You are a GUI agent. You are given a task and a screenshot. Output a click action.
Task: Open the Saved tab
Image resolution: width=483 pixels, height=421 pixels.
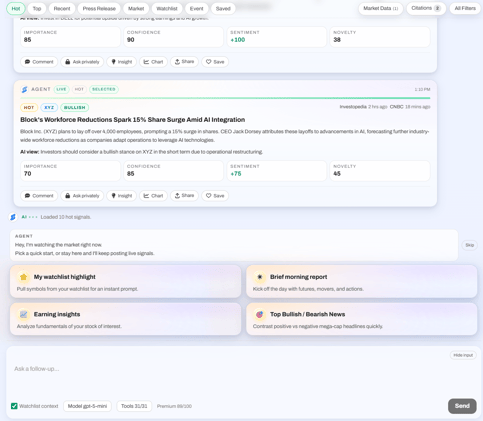(x=223, y=8)
